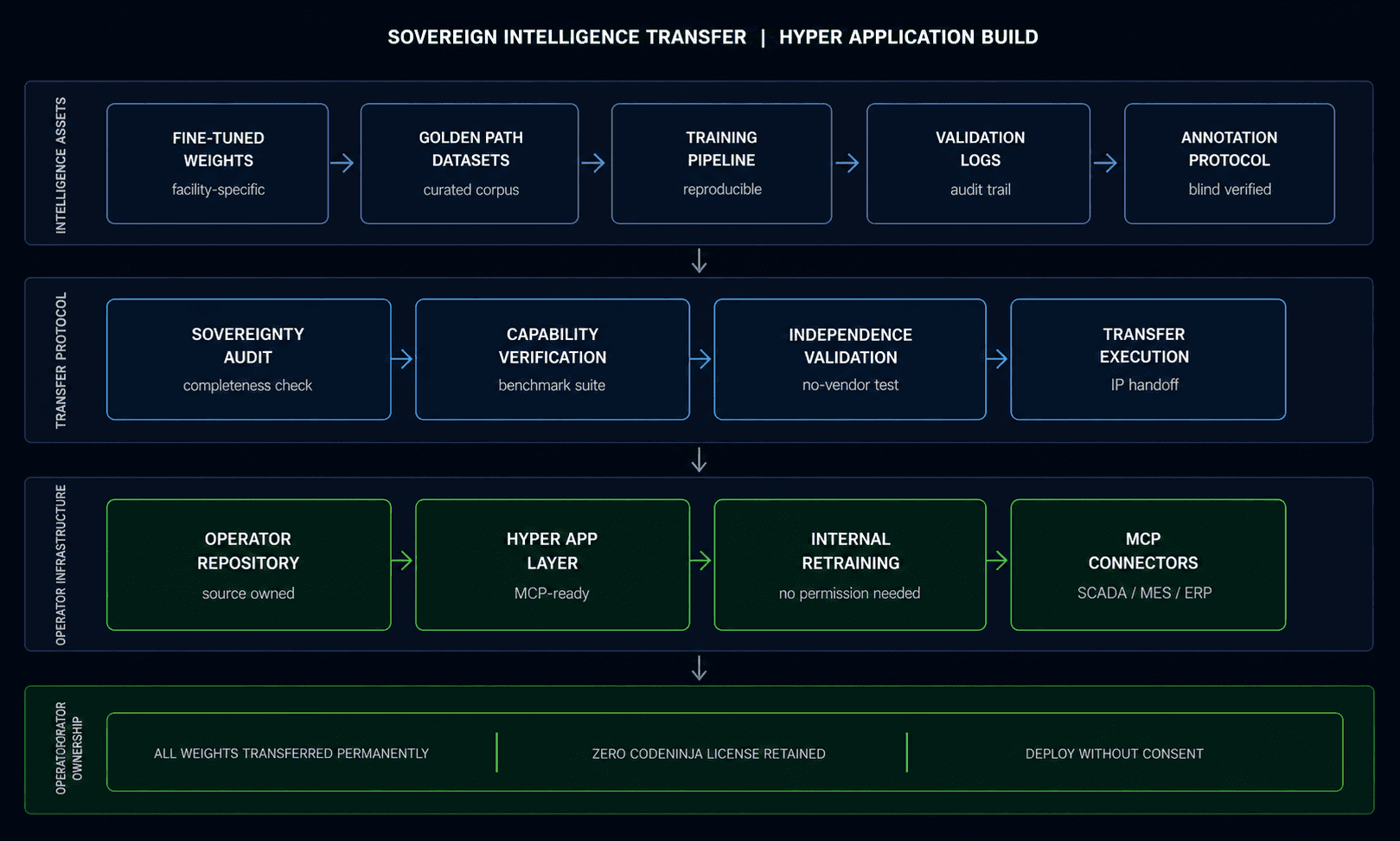Click the 'benchmark suite' subtitle
Viewport: 1400px width, 841px height.
pos(552,385)
